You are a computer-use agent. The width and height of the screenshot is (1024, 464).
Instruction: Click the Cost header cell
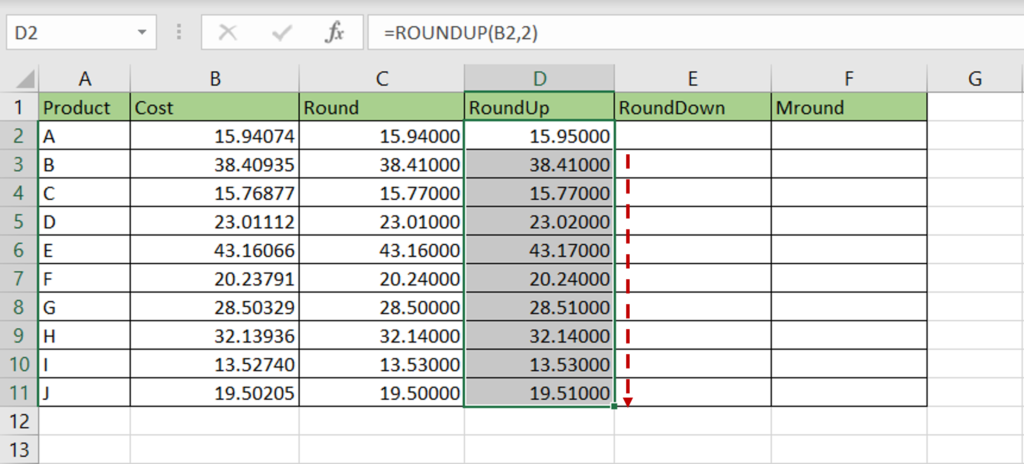pos(215,107)
